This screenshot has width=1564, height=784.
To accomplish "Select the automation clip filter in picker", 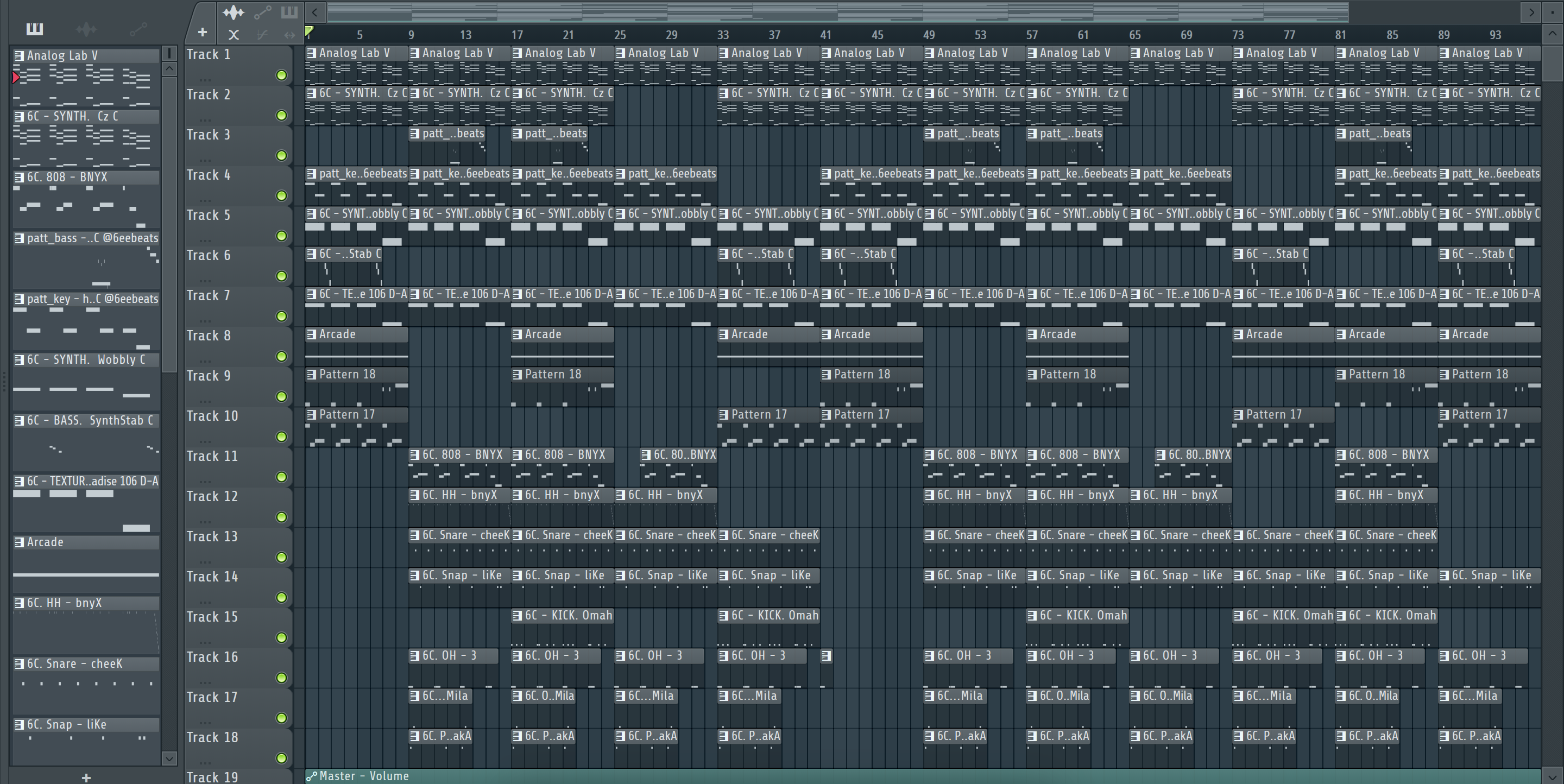I will pos(138,29).
